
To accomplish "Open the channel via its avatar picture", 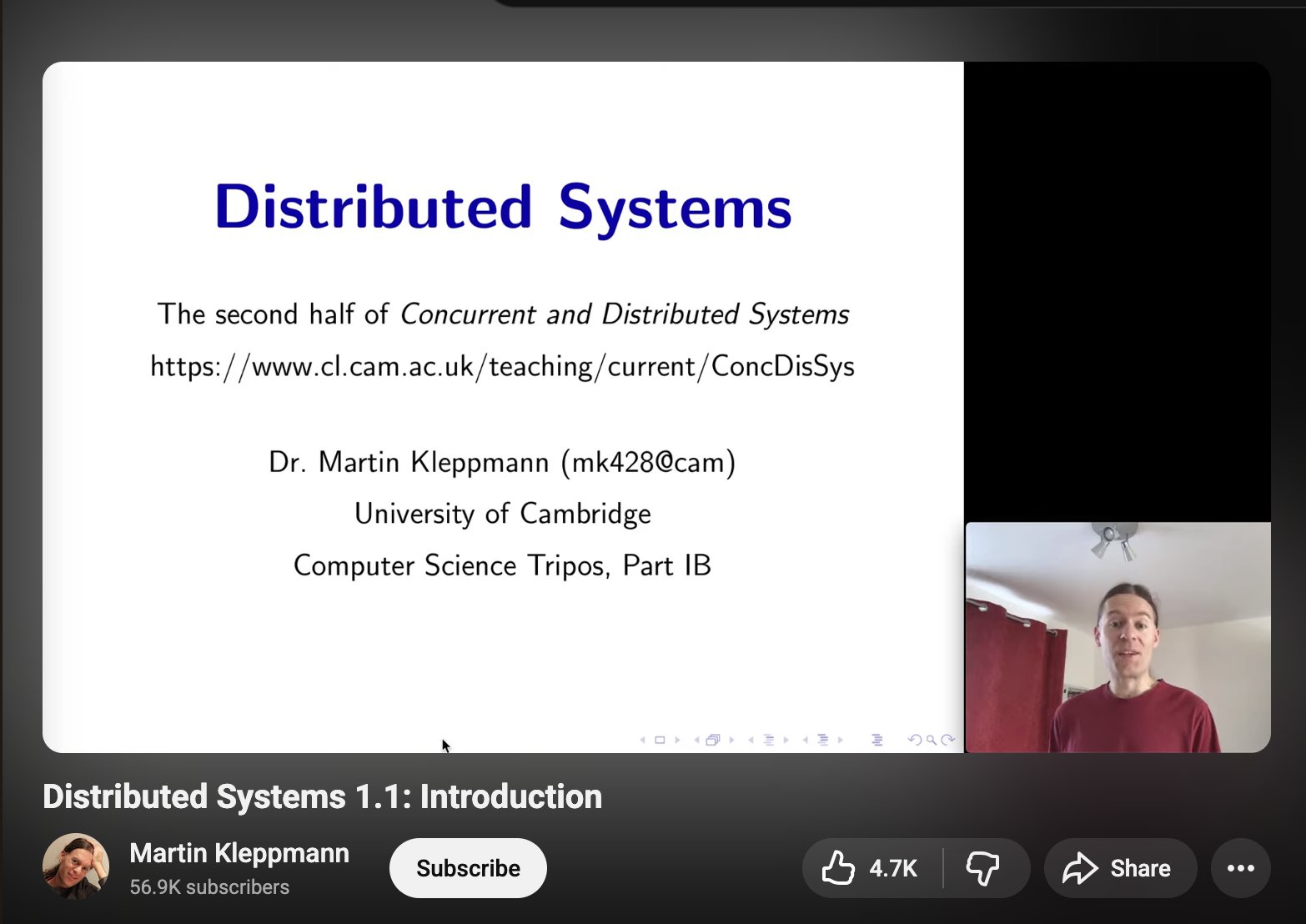I will [76, 866].
